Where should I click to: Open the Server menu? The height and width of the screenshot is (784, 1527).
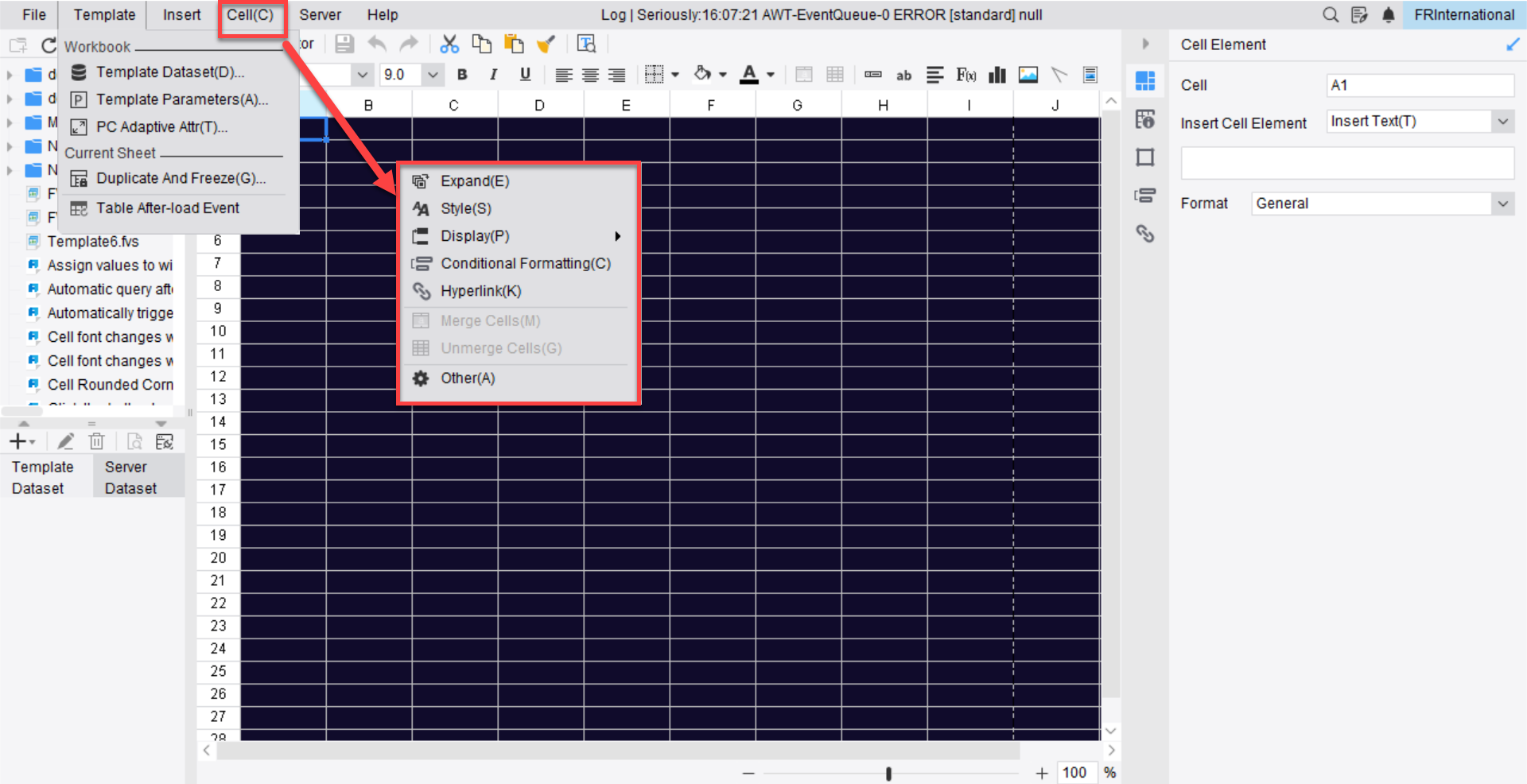point(320,14)
